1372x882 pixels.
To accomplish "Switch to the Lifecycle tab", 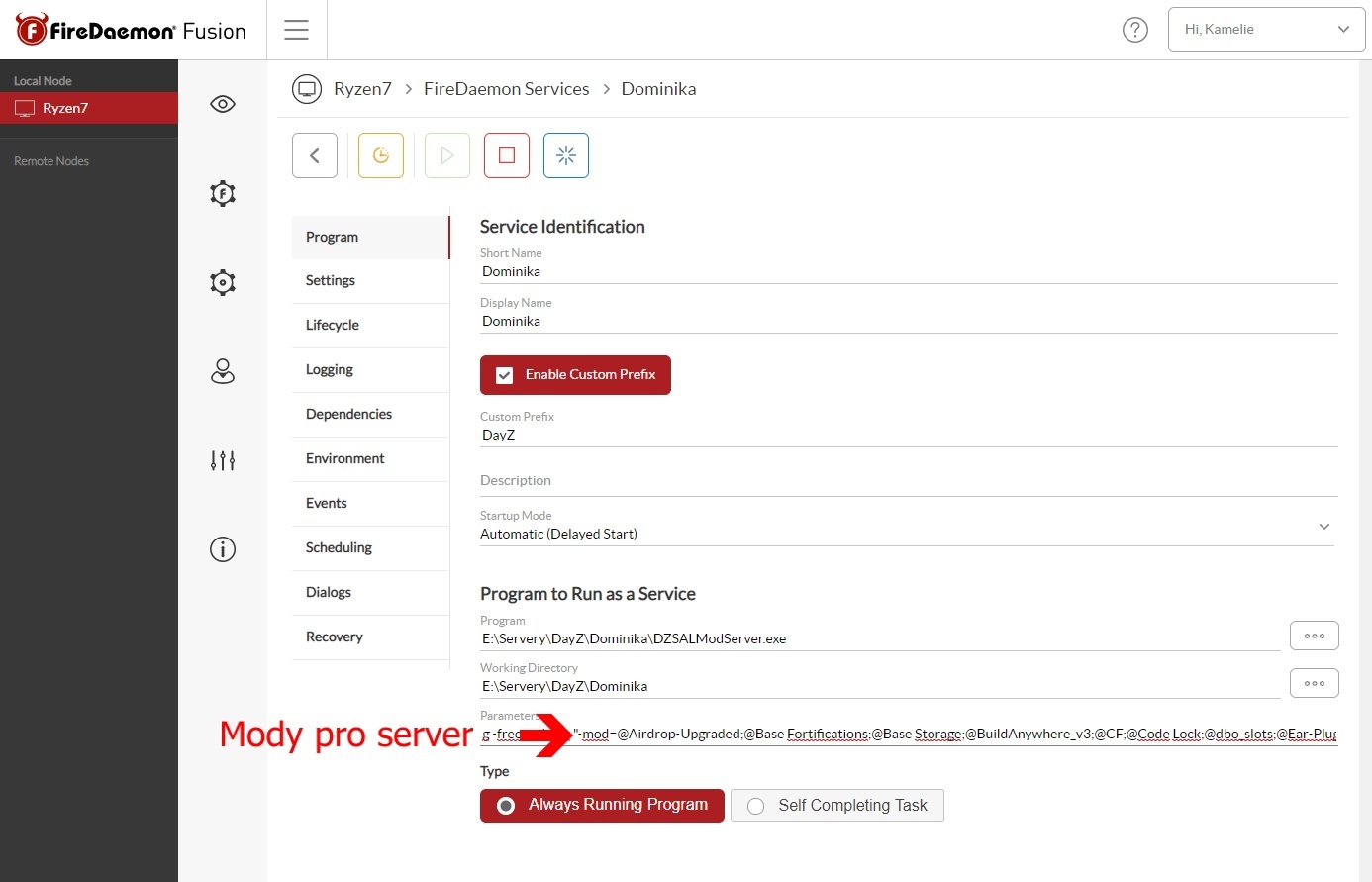I will point(333,325).
